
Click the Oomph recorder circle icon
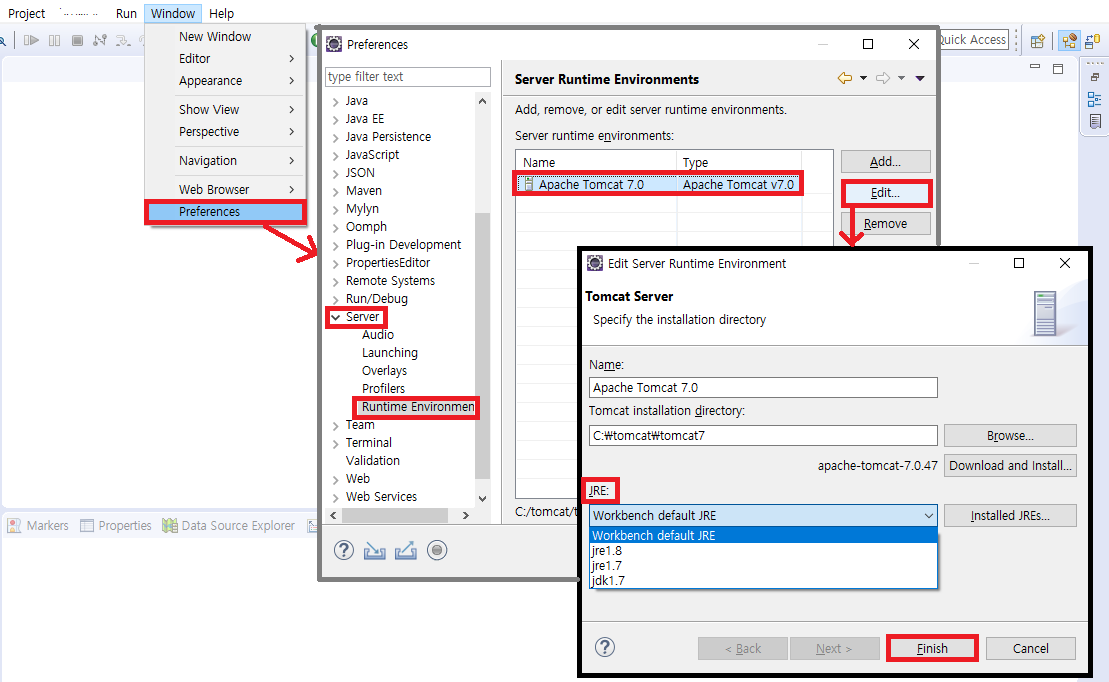tap(437, 550)
